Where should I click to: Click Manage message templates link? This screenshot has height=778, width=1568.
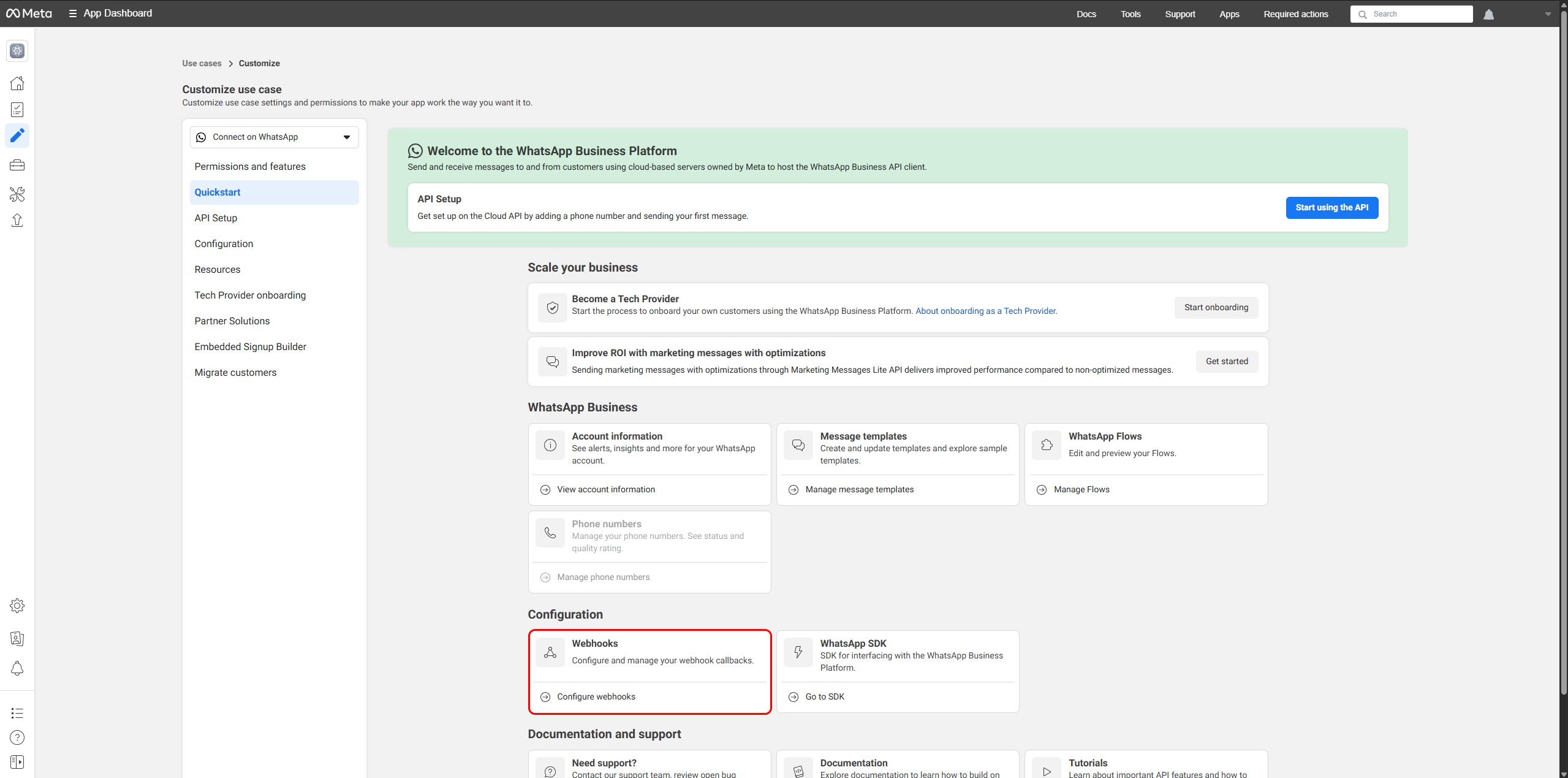click(859, 490)
